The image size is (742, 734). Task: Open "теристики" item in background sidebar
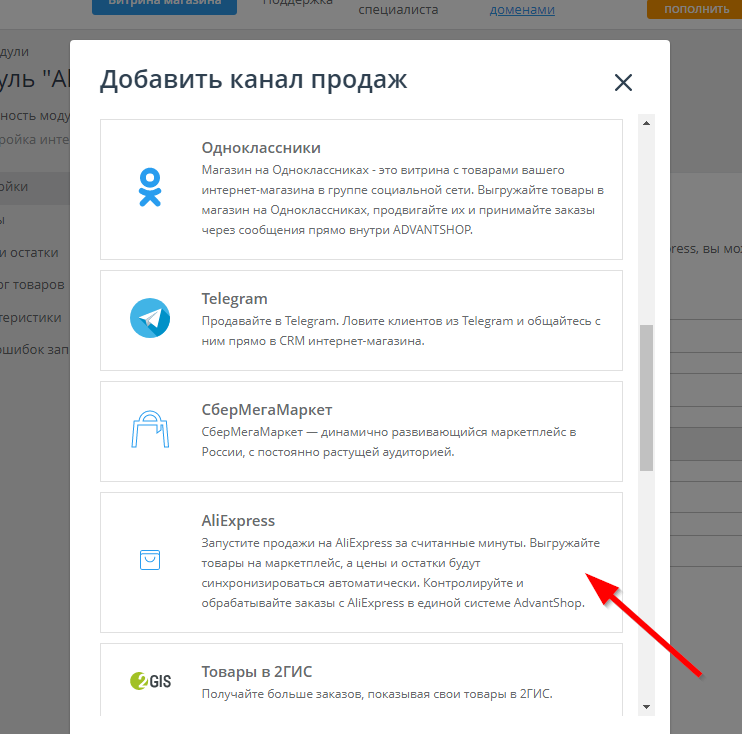[x=31, y=318]
